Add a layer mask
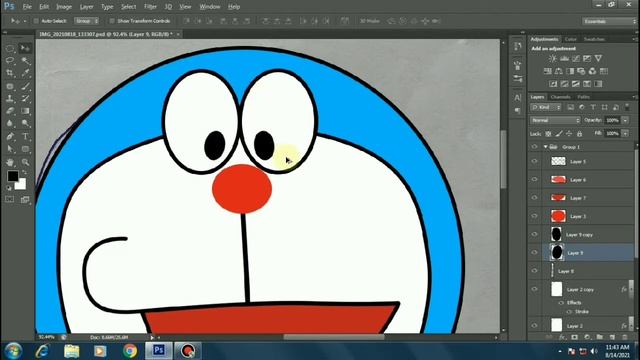 click(575, 337)
